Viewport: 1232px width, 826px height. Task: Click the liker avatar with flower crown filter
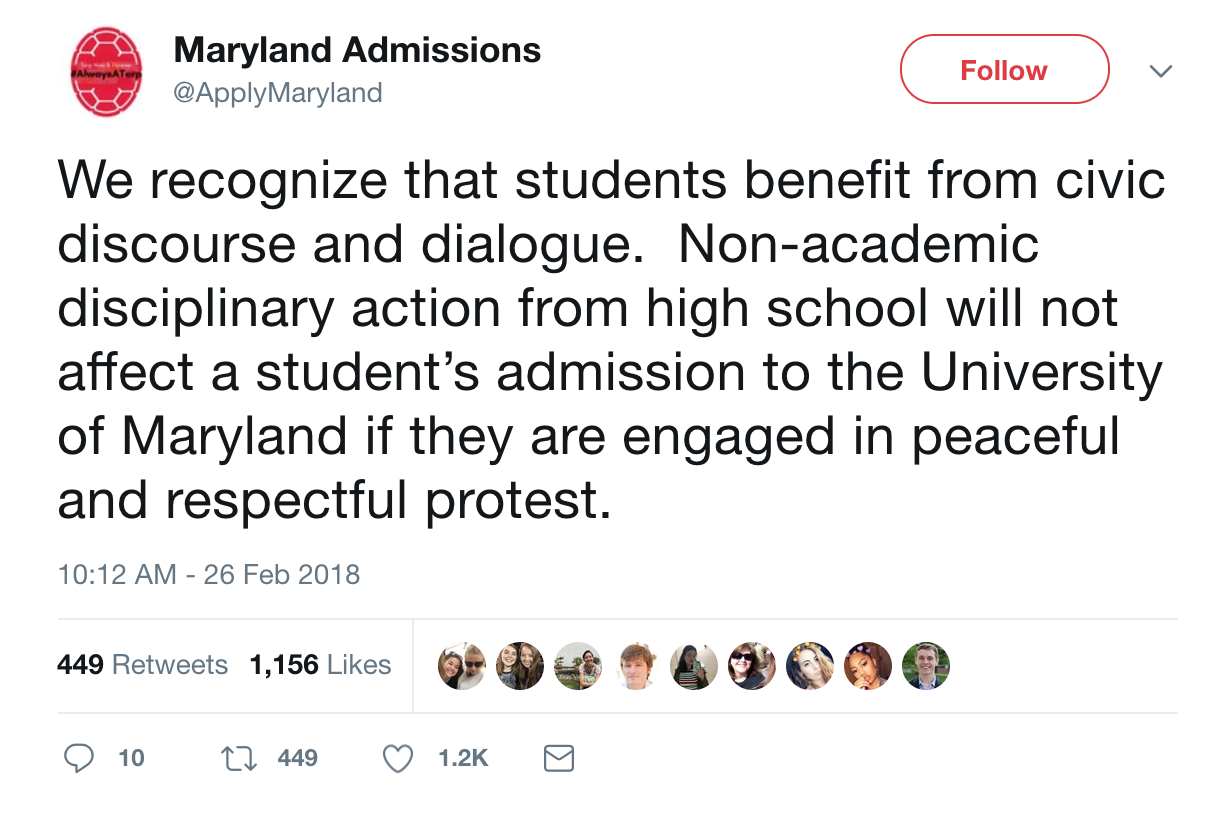[x=810, y=666]
